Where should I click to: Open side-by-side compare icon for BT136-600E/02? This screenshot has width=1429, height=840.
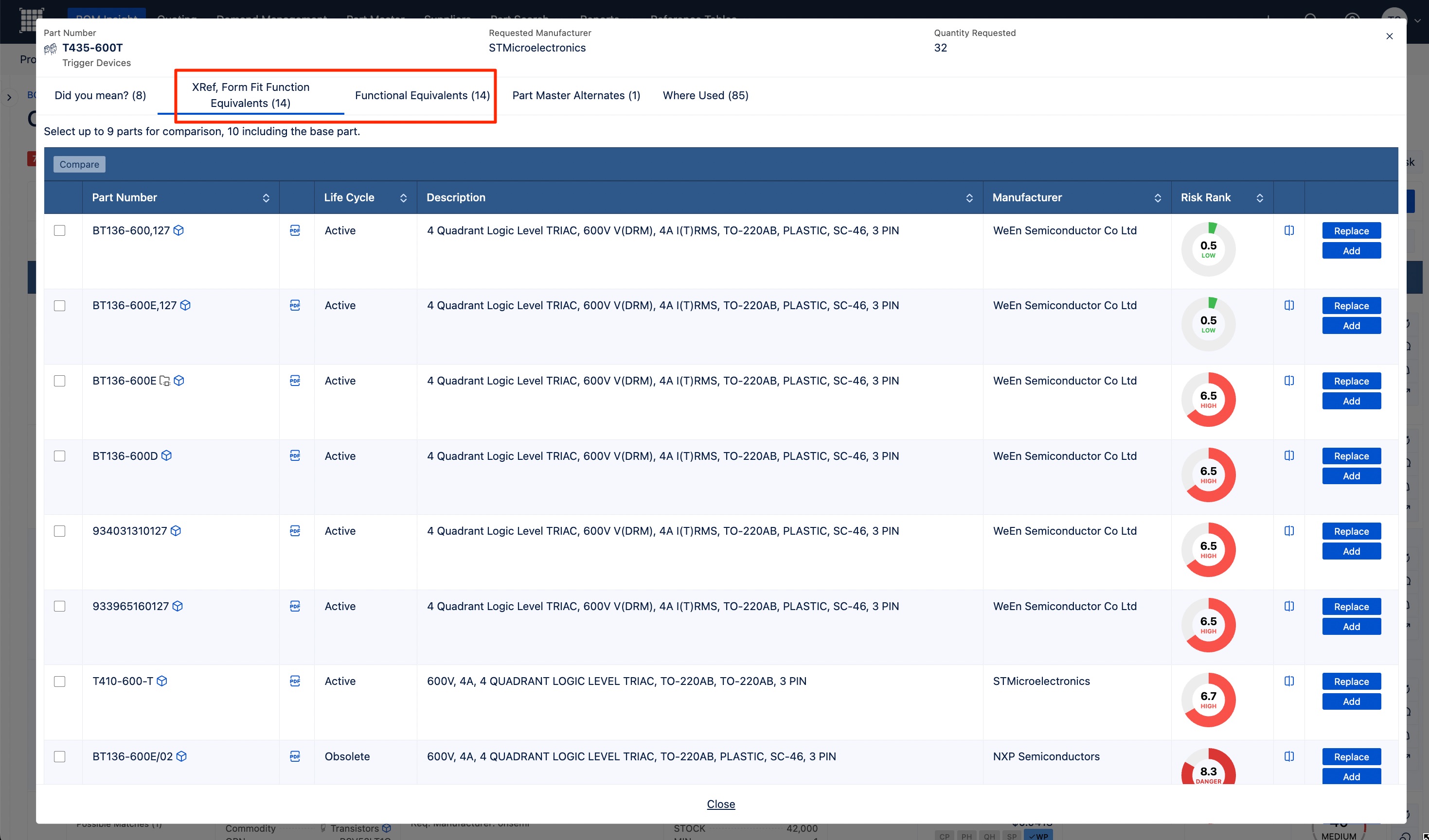point(1289,756)
